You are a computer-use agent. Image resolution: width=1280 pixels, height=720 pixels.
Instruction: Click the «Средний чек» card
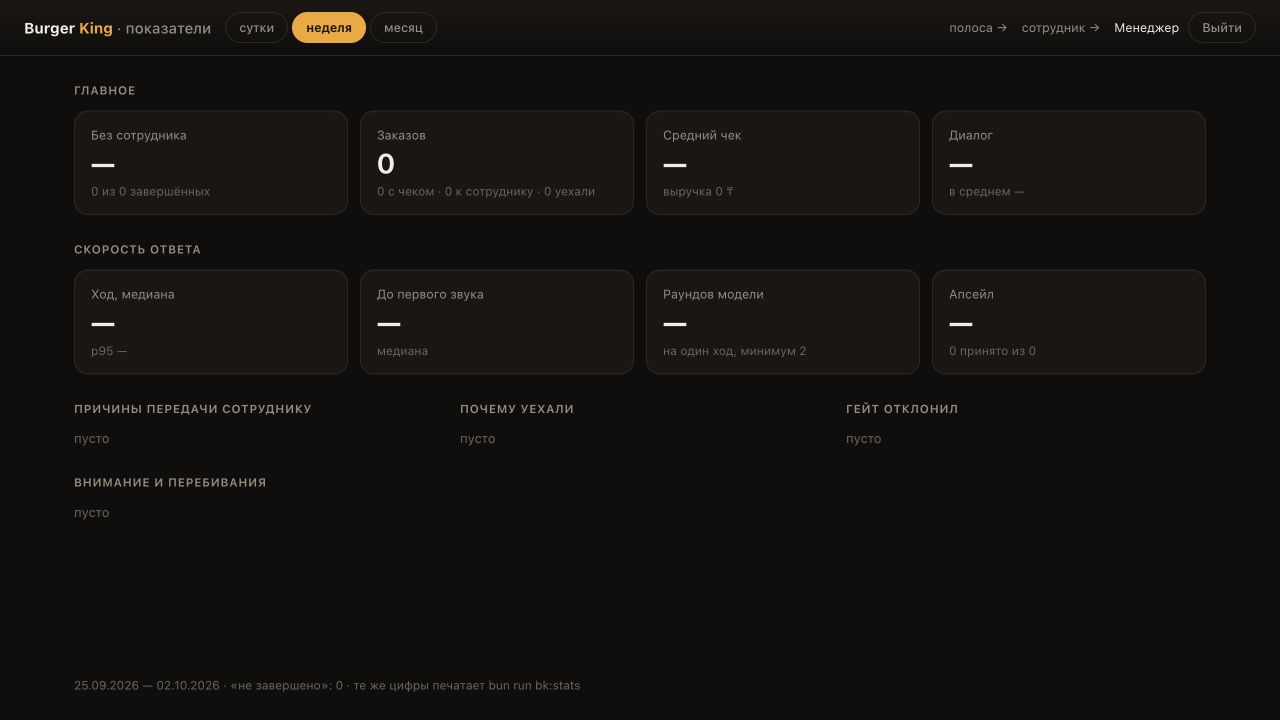coord(783,163)
